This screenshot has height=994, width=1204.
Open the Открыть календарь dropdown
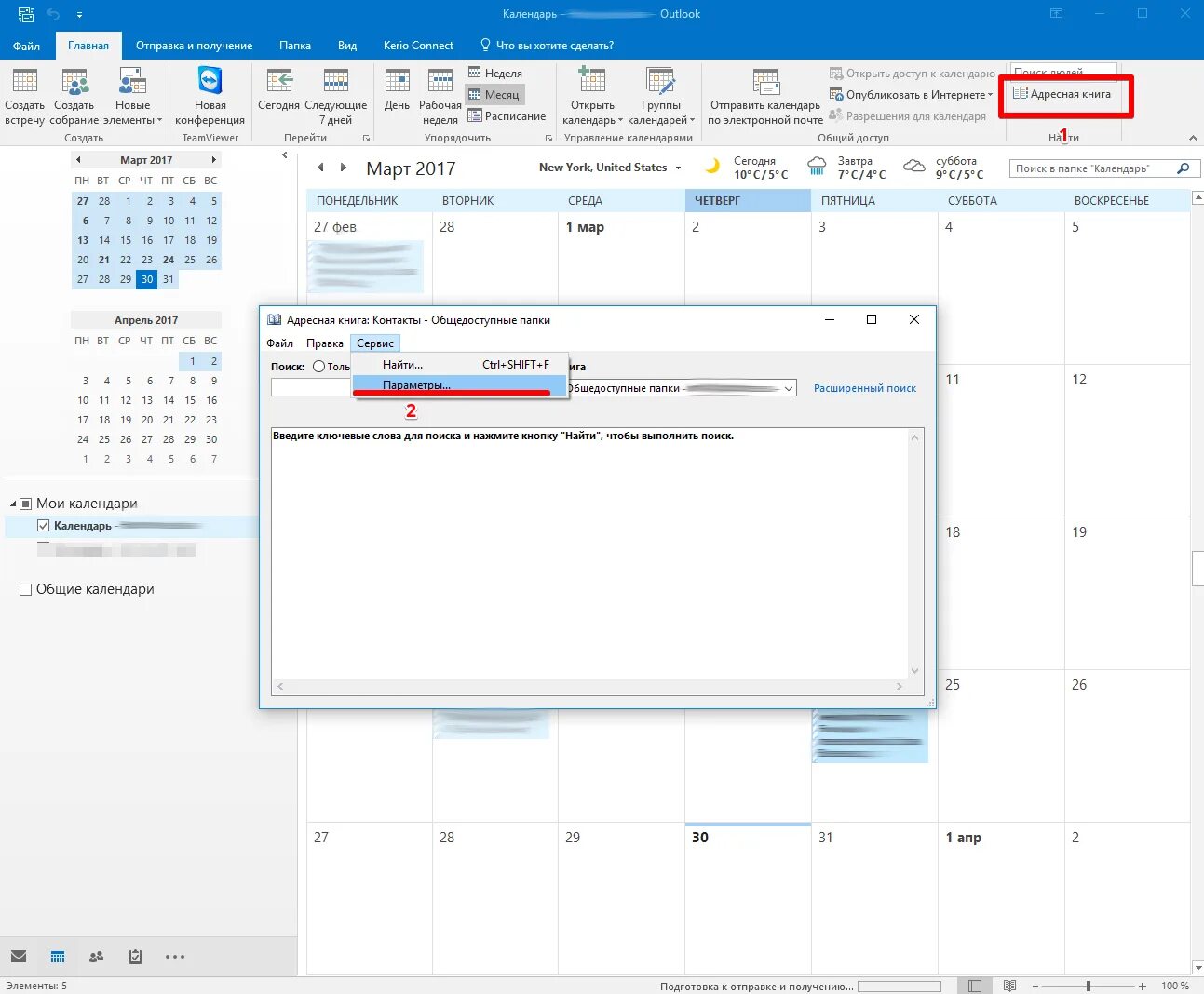pos(592,96)
